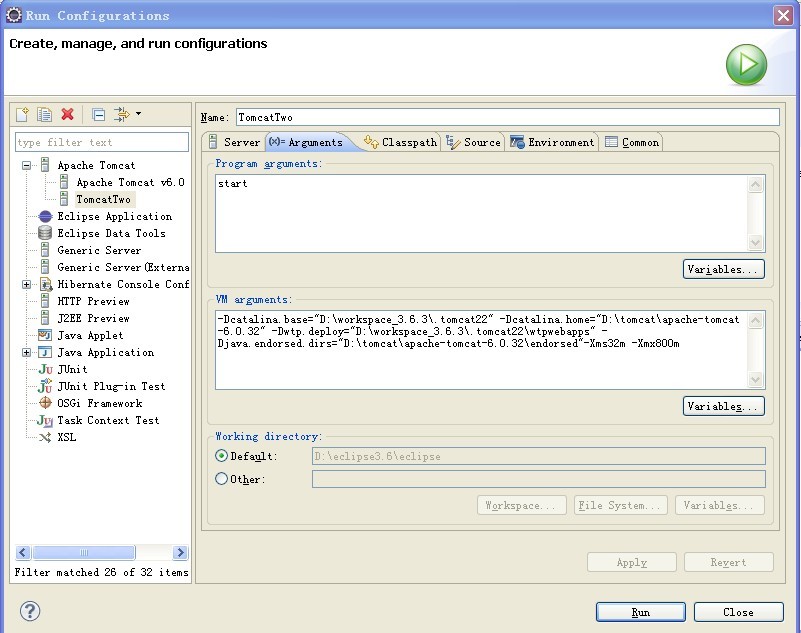
Task: Click the green Run arrow banner icon
Action: pyautogui.click(x=746, y=65)
